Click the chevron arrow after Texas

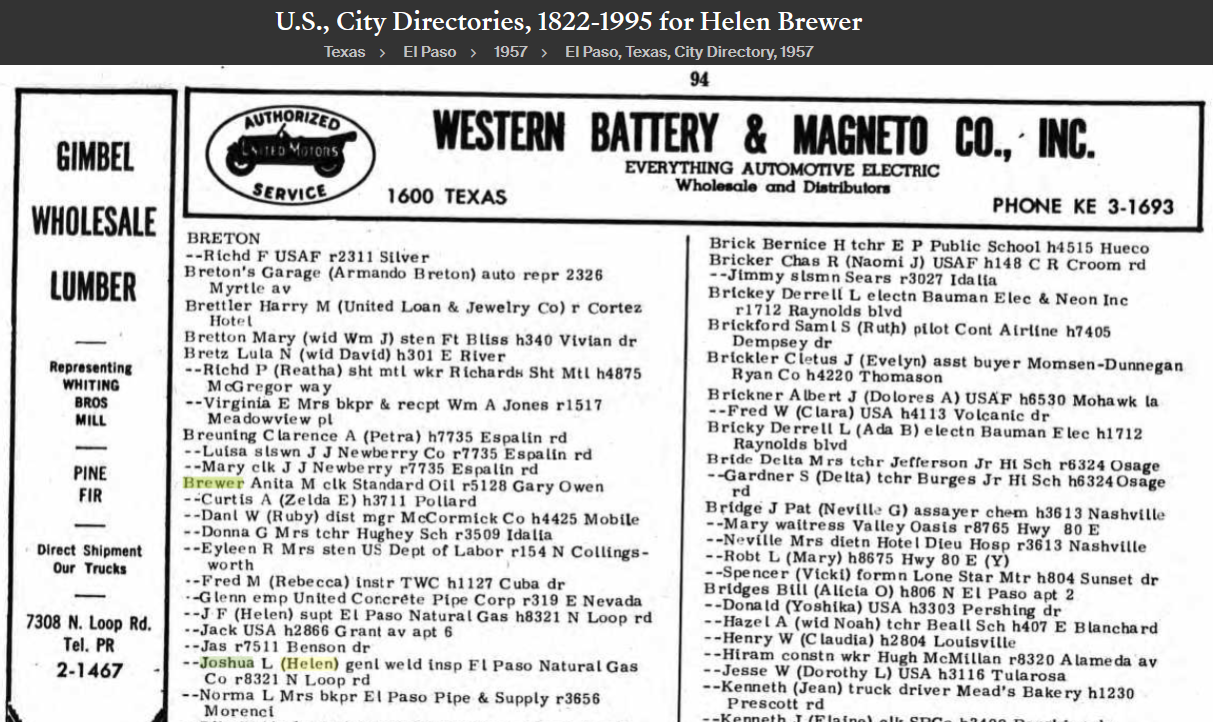click(x=382, y=51)
